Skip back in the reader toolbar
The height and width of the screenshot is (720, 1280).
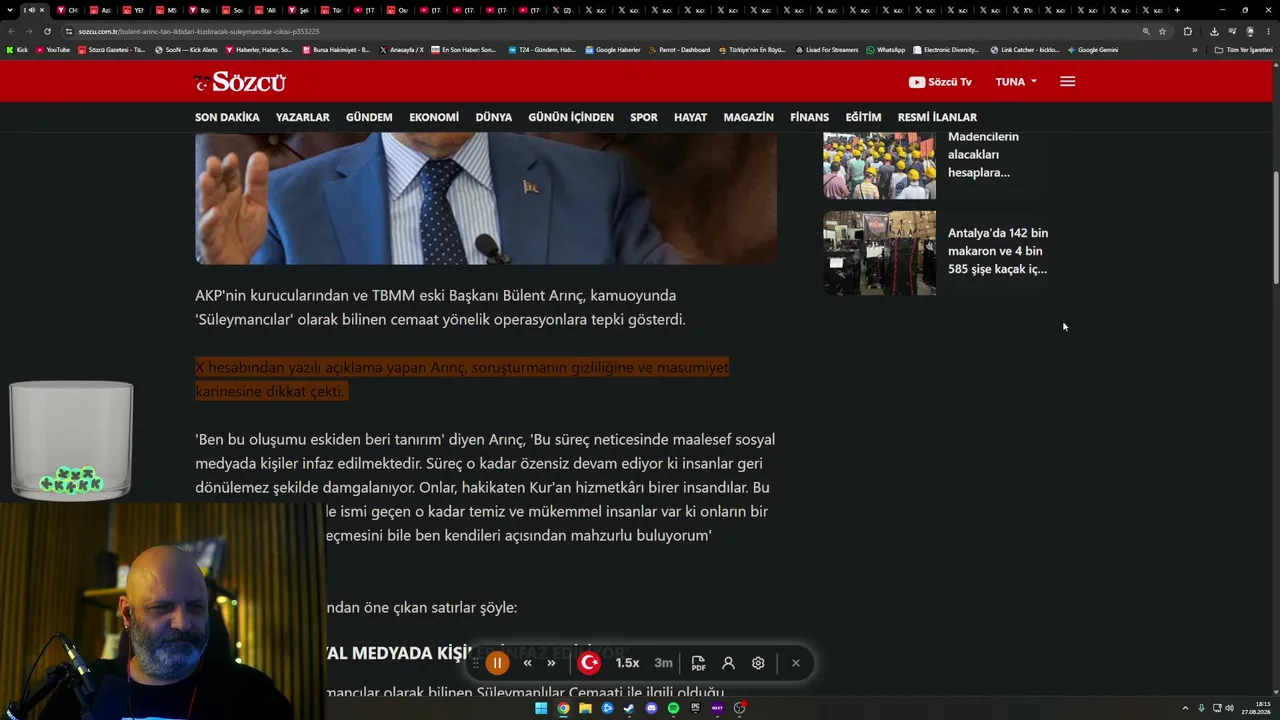(527, 663)
